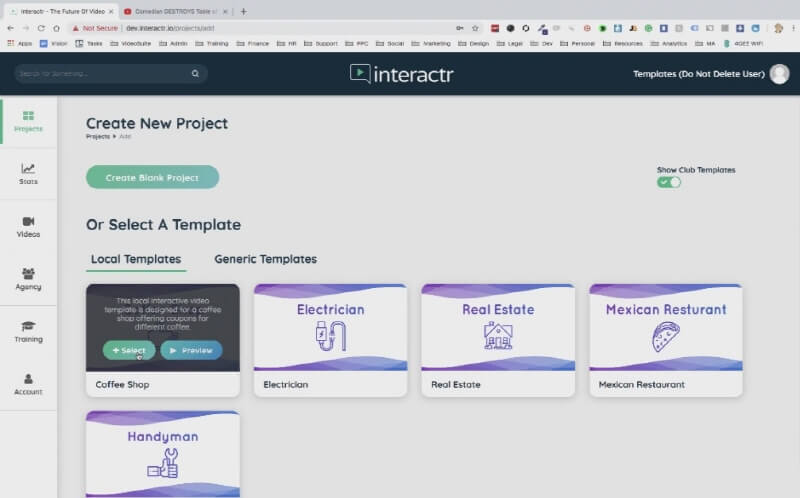
Task: Open the Stats sidebar section
Action: pos(28,174)
